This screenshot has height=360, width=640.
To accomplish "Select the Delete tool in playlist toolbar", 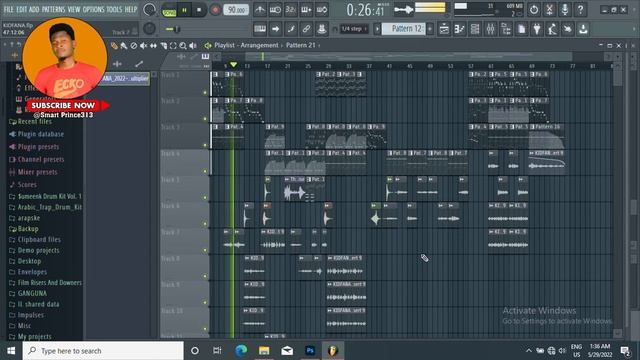I will pos(134,46).
